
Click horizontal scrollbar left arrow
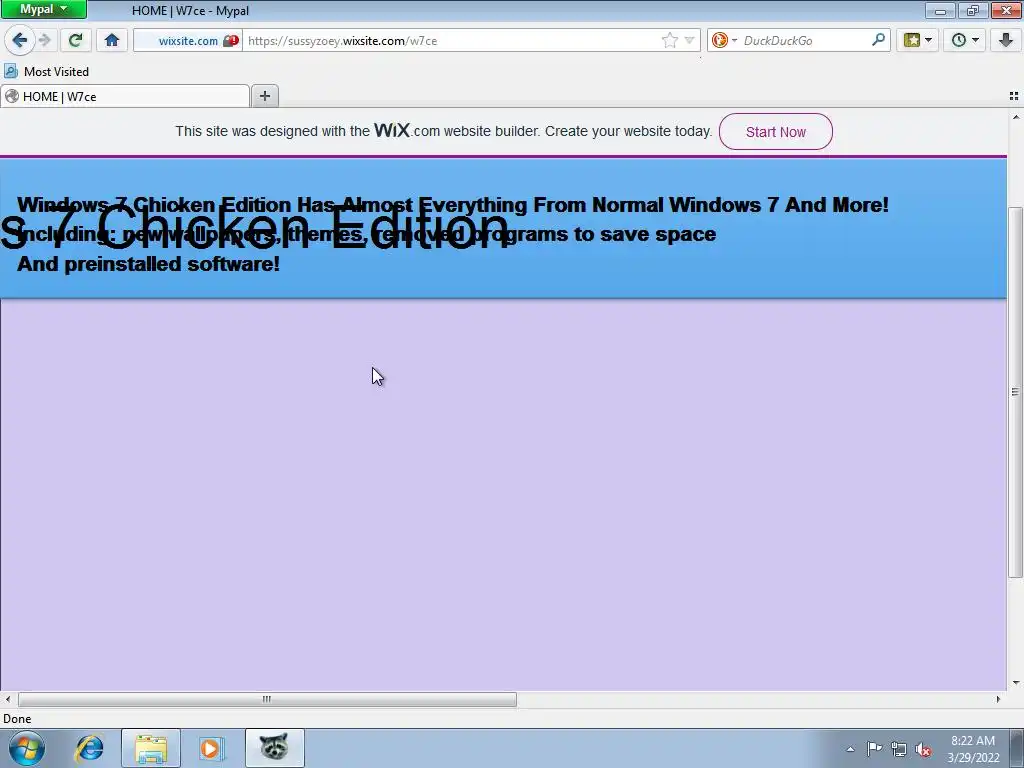pyautogui.click(x=7, y=699)
